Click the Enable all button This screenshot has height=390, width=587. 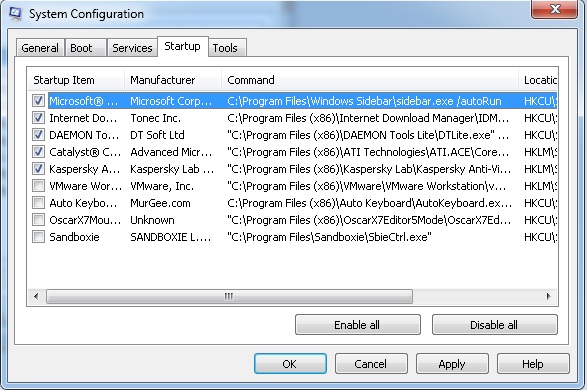coord(358,325)
